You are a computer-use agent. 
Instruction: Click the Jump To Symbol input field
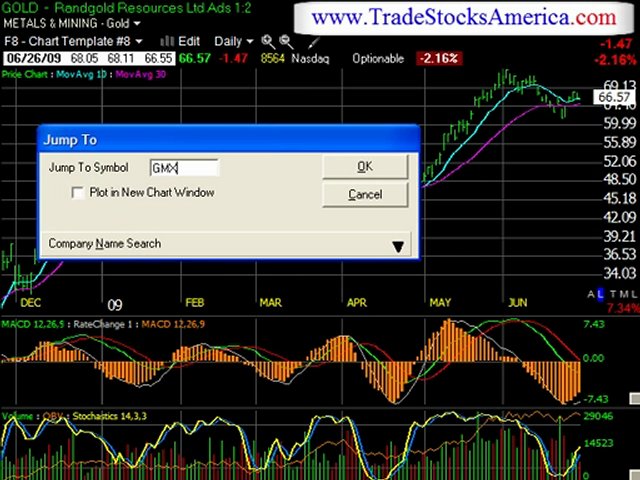click(184, 168)
